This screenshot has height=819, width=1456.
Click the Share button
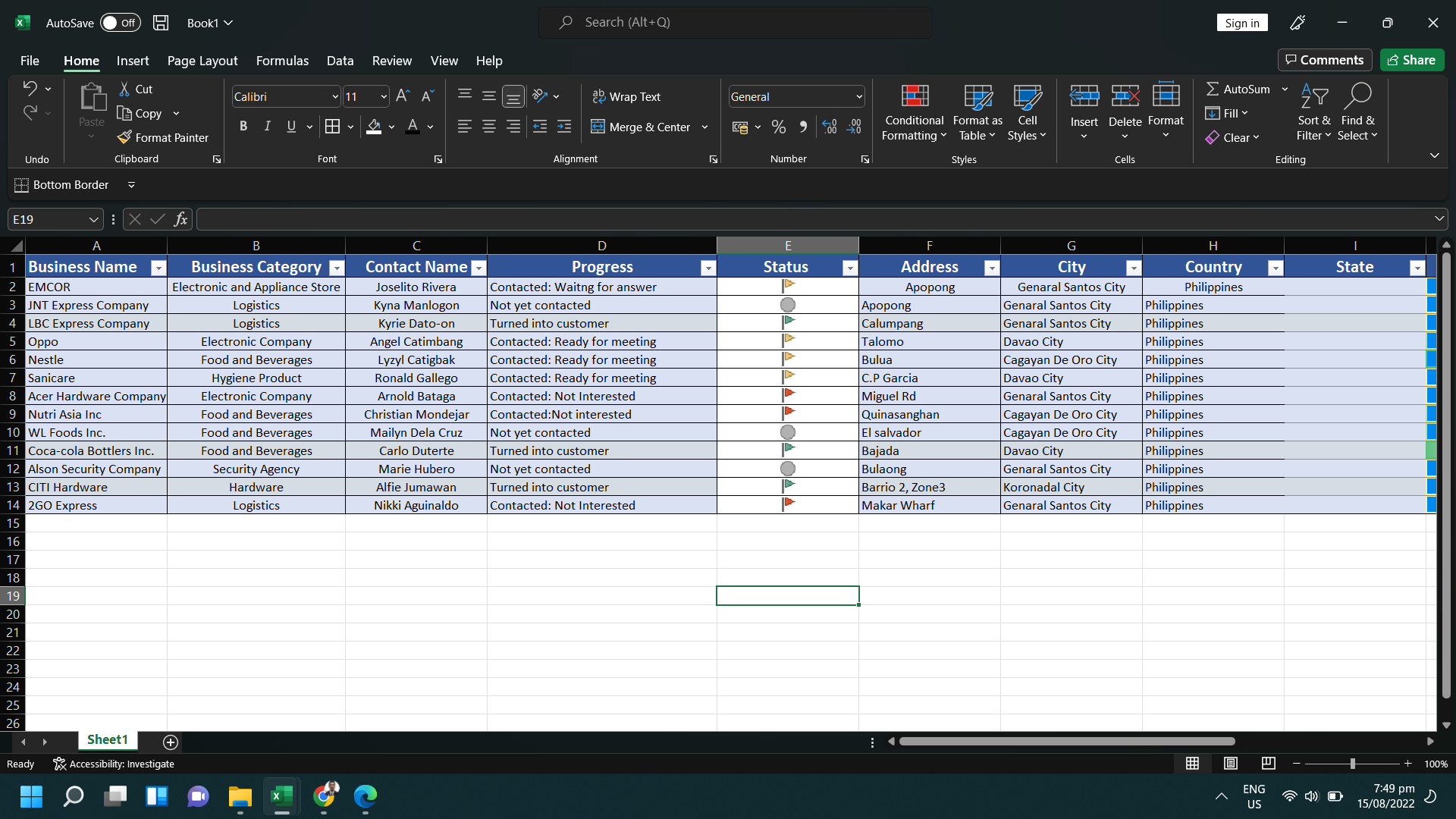click(1412, 60)
